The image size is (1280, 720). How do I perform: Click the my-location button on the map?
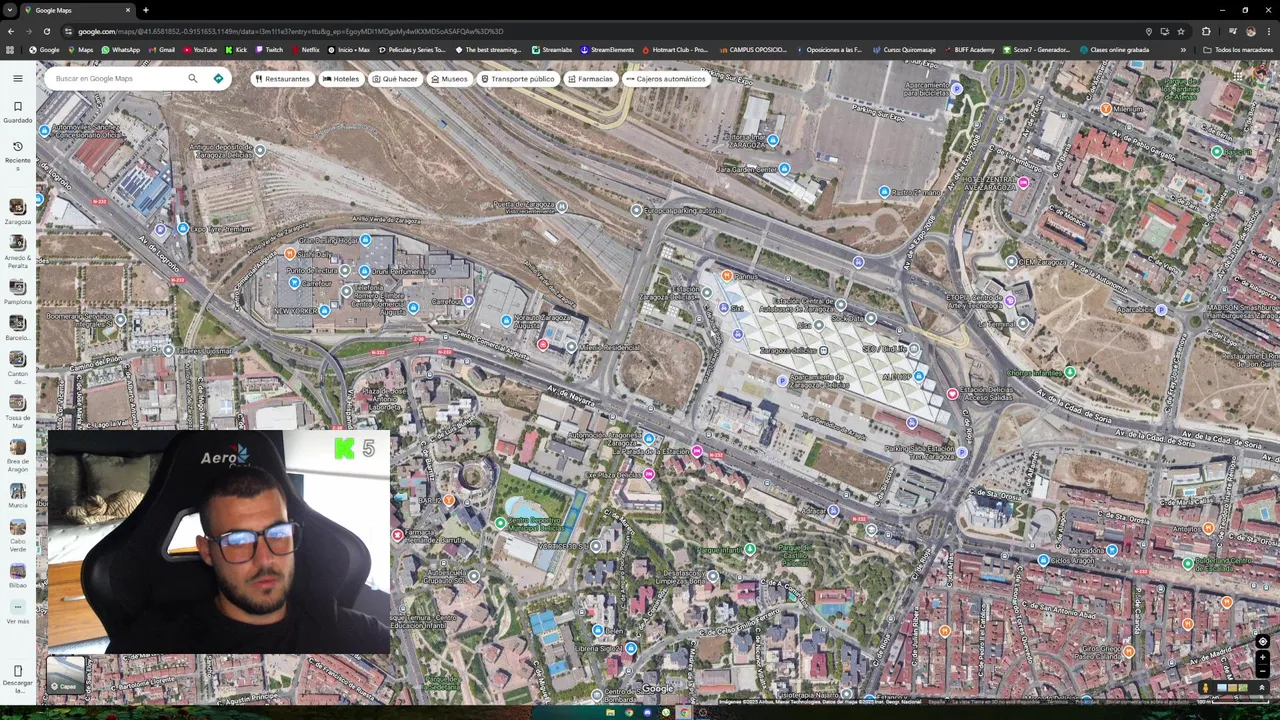tap(1262, 642)
